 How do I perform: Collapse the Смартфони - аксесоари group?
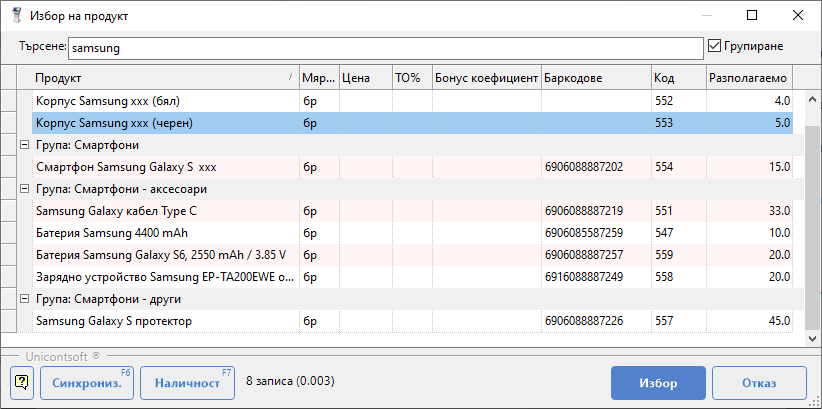tap(25, 189)
